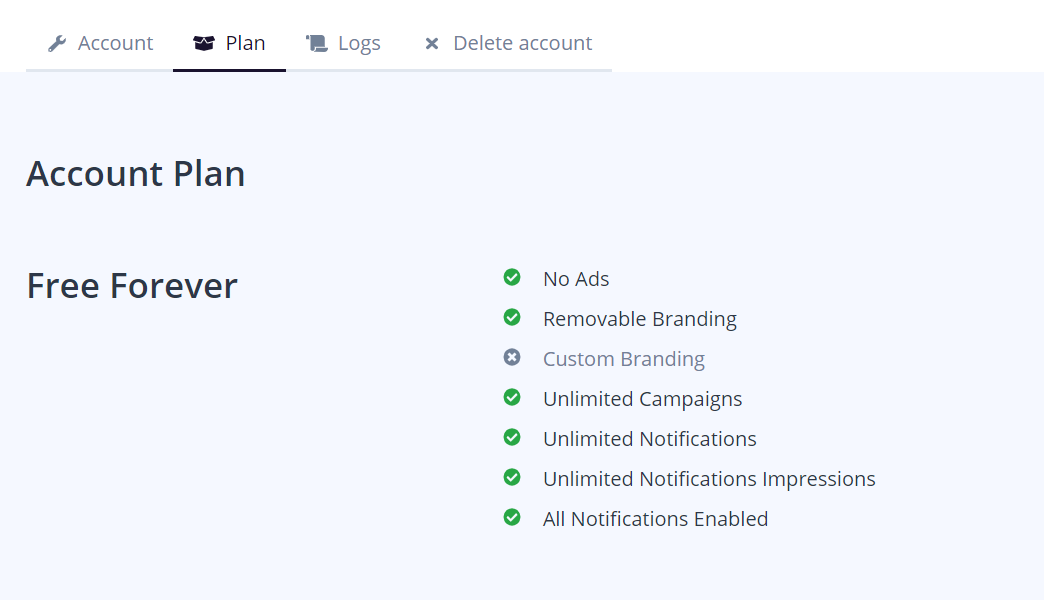Click the All Notifications Enabled text

pyautogui.click(x=655, y=519)
